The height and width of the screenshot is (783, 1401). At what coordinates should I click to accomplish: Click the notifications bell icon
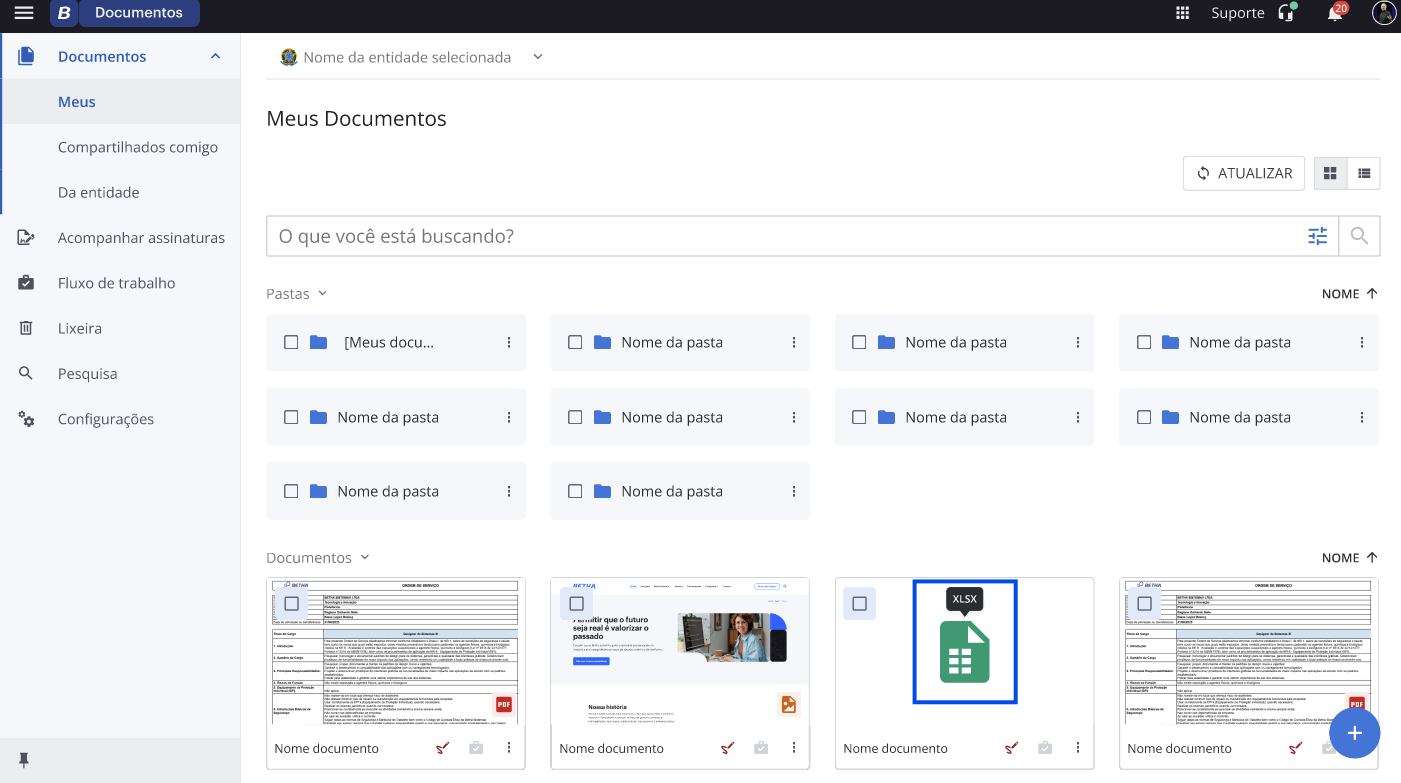tap(1334, 13)
